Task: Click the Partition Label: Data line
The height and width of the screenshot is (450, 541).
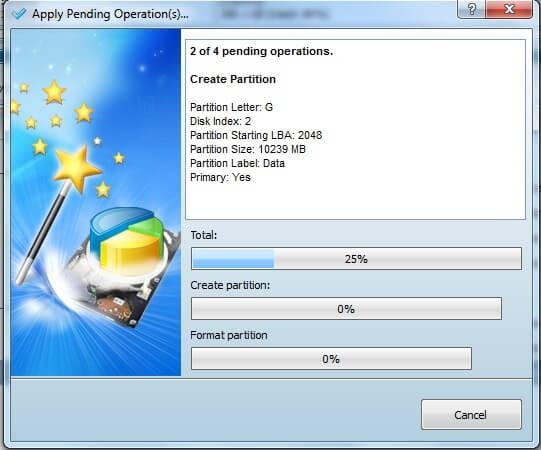Action: [237, 163]
